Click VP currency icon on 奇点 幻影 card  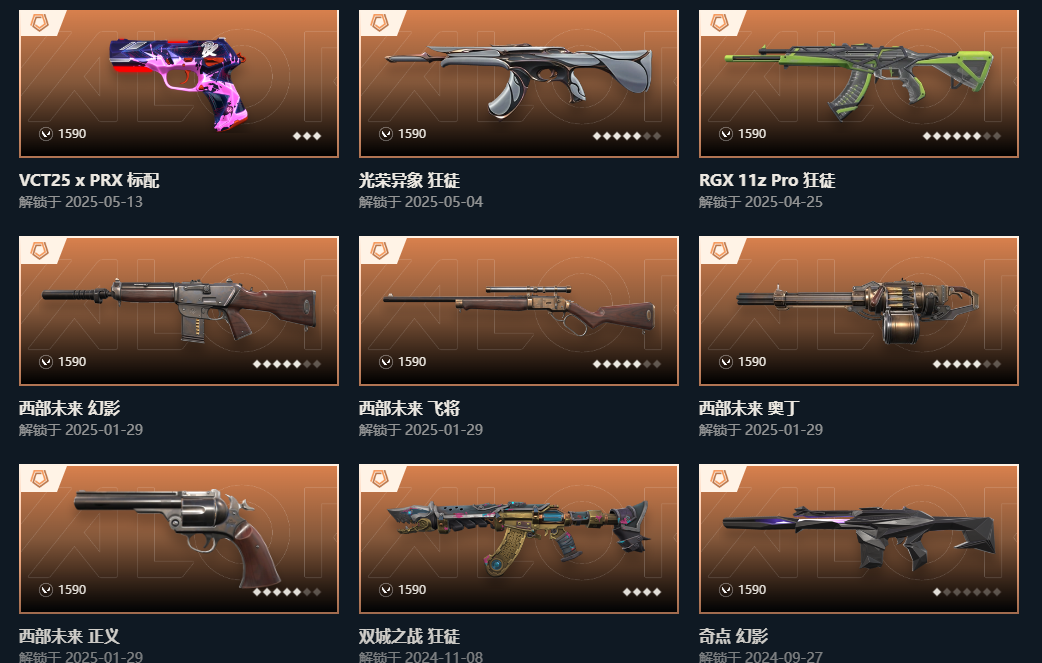coord(726,590)
